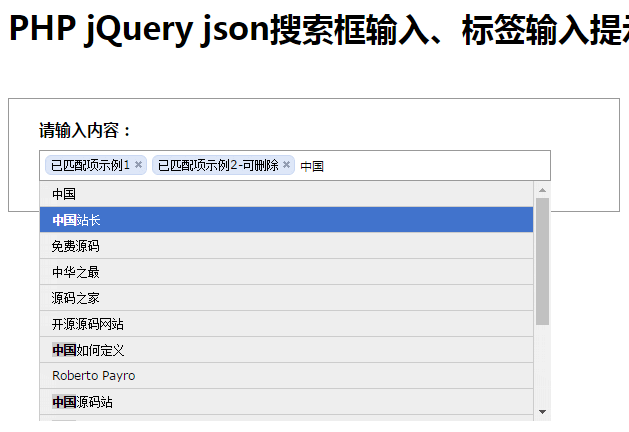Image resolution: width=629 pixels, height=432 pixels.
Task: Click the suggestion list scroll-up arrow
Action: [x=543, y=189]
